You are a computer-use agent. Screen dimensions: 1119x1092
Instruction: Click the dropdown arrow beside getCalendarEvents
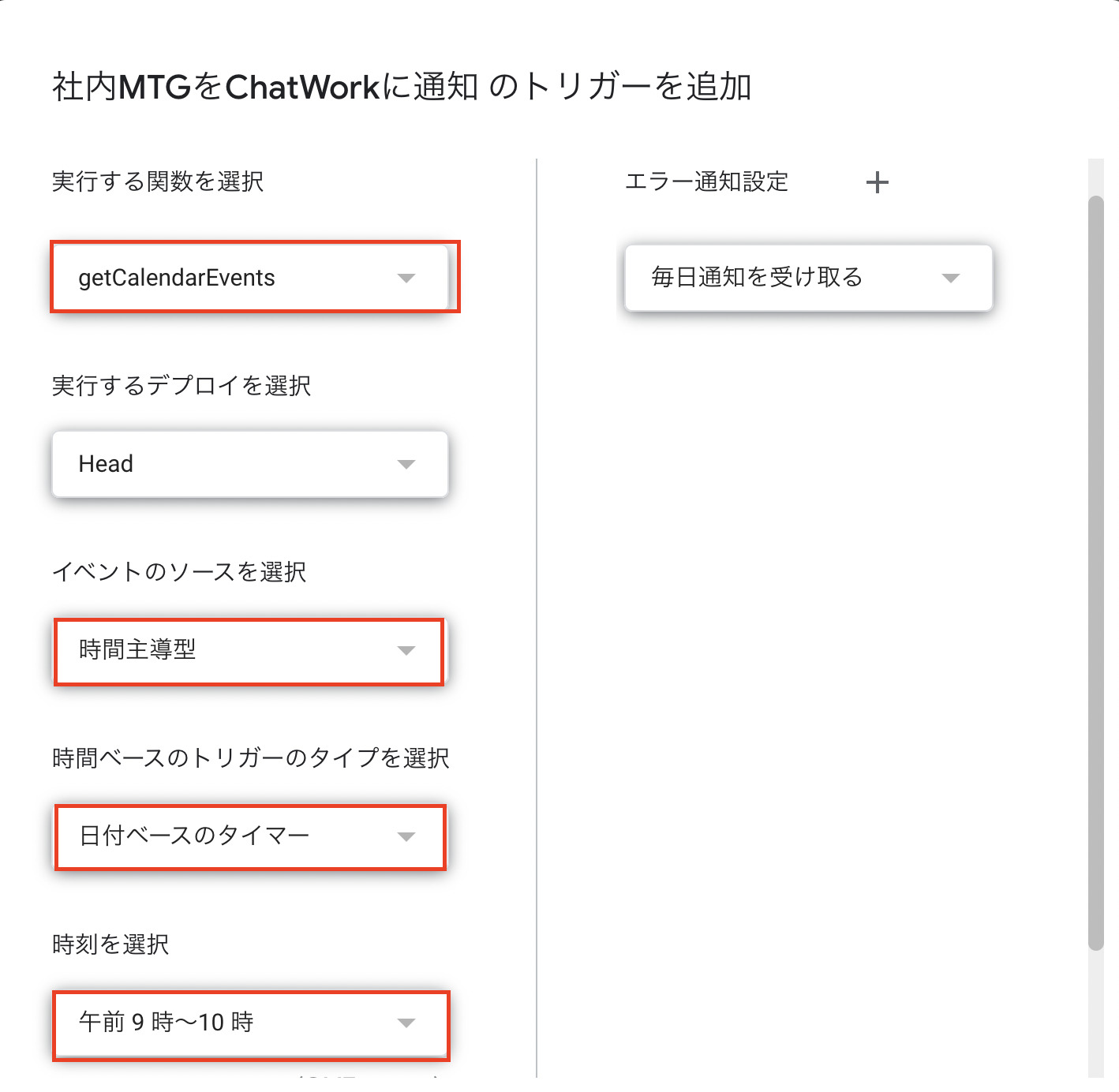[x=406, y=277]
